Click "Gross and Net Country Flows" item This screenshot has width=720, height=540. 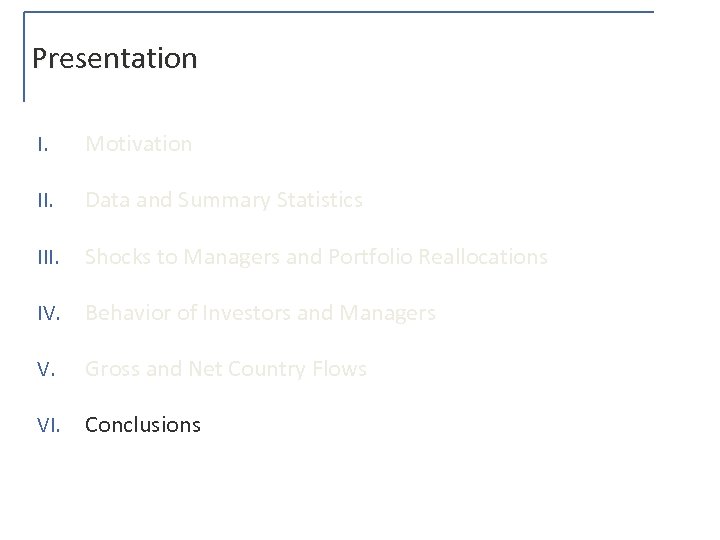click(x=225, y=369)
